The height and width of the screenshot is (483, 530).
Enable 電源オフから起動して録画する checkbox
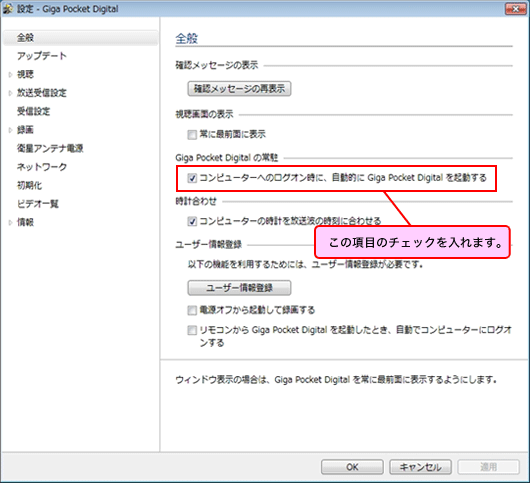(192, 310)
